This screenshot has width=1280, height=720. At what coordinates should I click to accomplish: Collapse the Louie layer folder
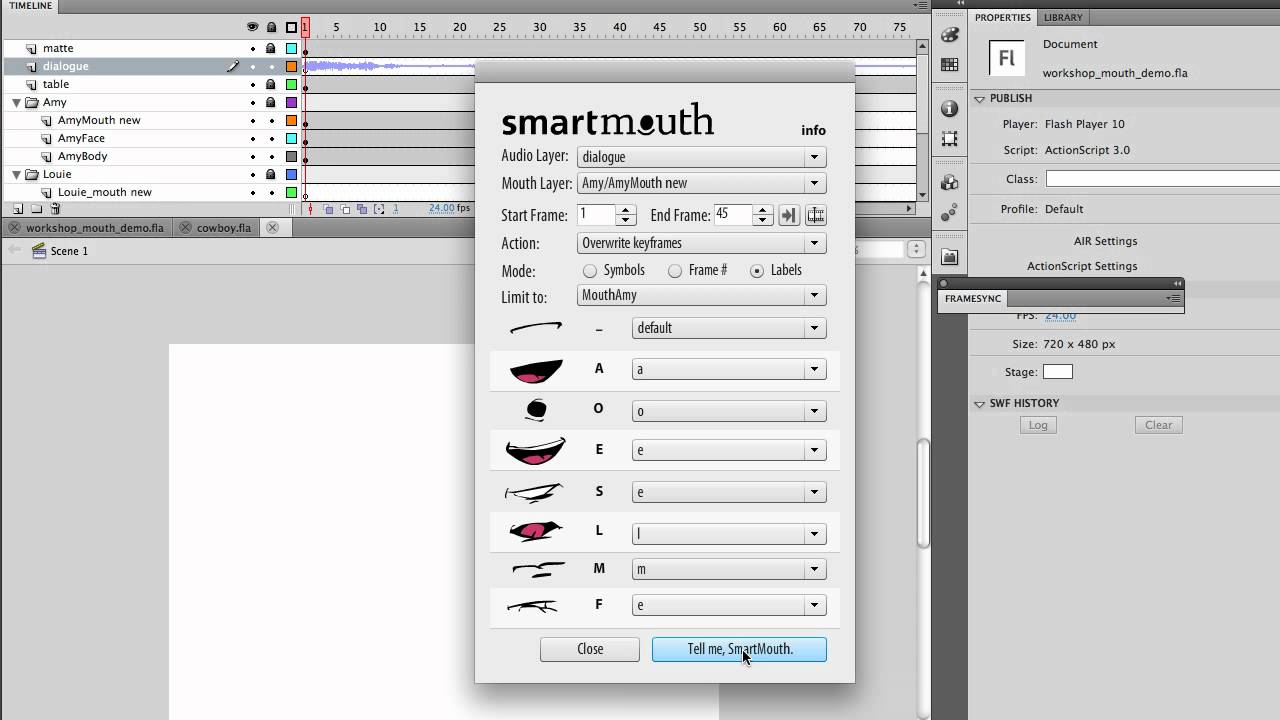coord(16,174)
